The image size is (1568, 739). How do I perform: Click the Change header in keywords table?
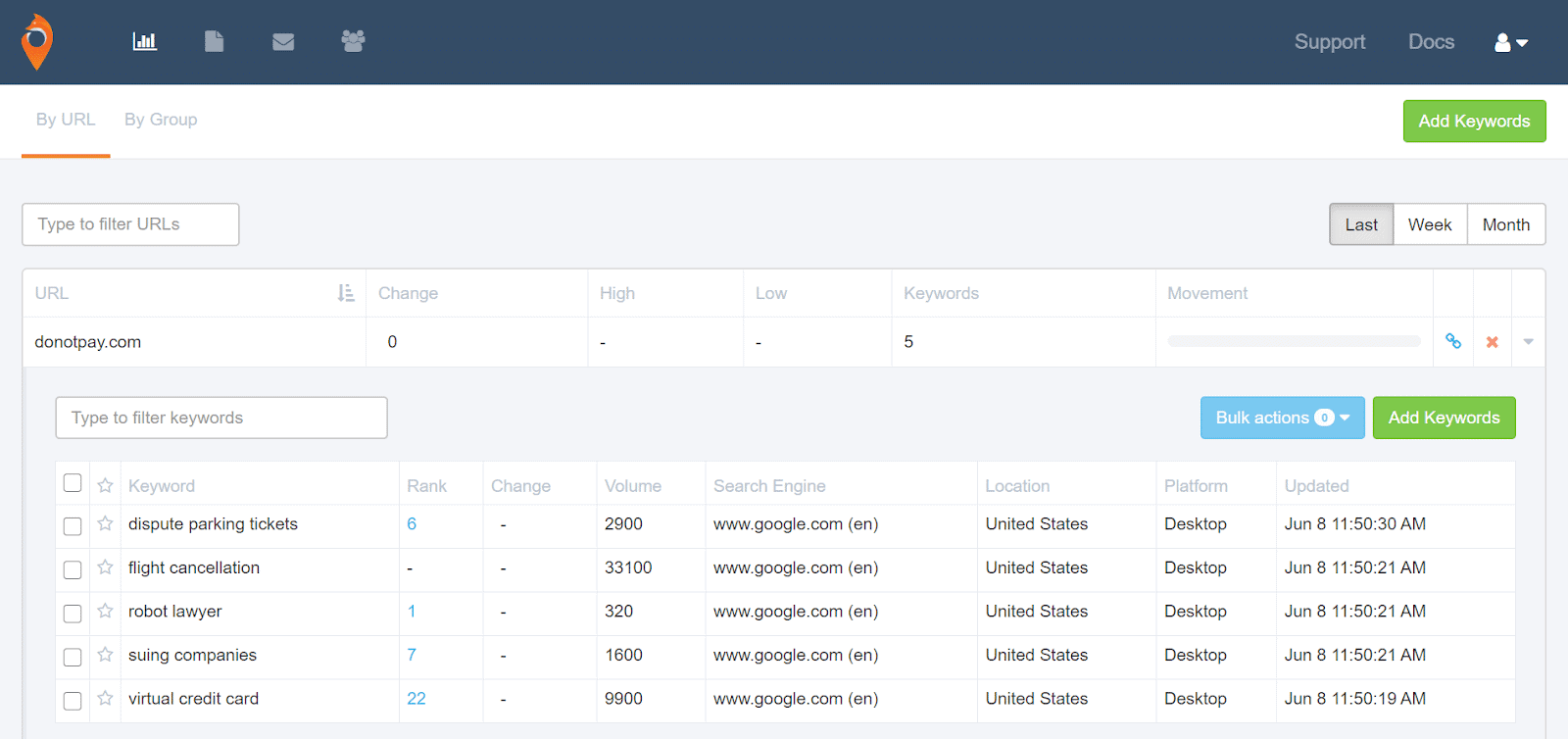coord(520,486)
